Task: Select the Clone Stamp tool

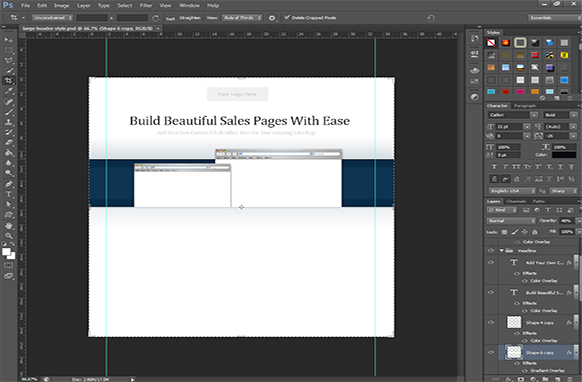Action: click(9, 122)
